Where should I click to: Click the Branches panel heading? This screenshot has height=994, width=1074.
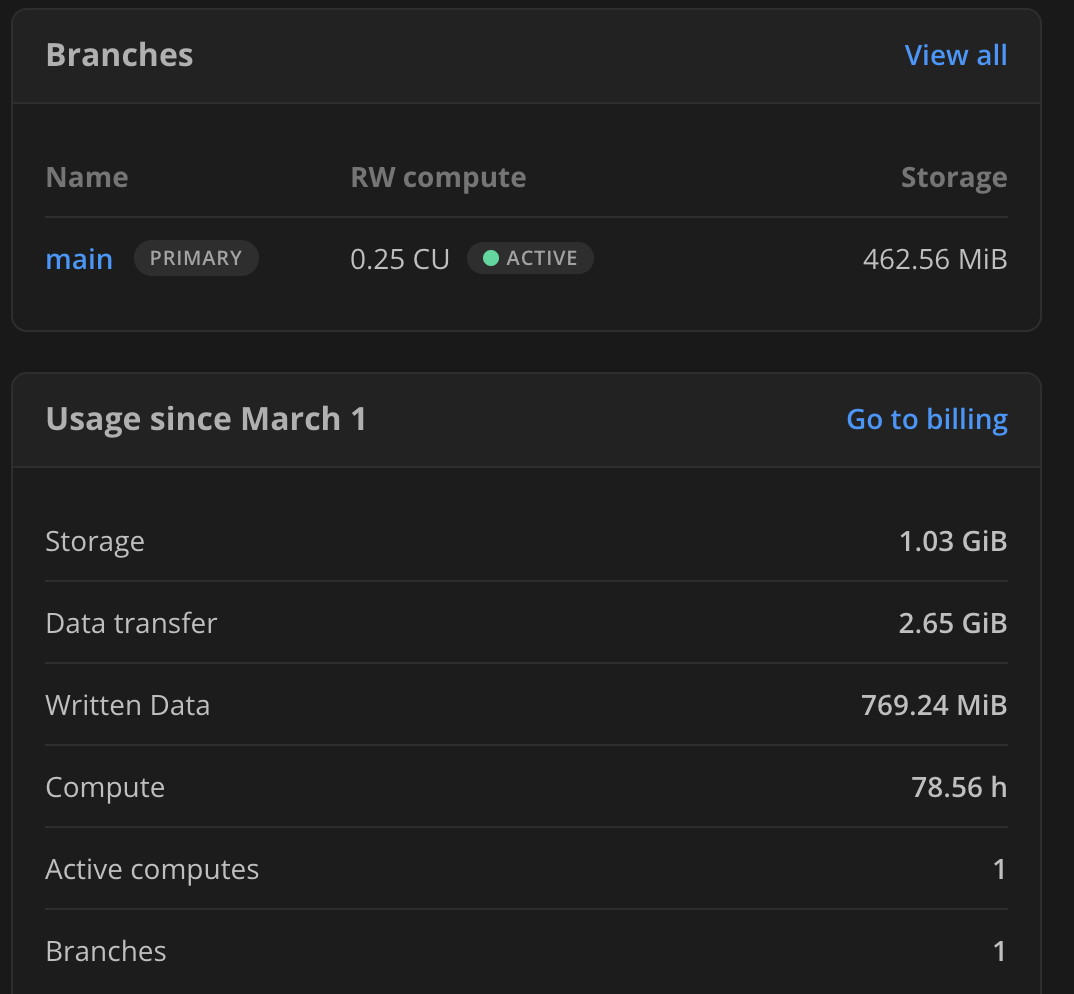pyautogui.click(x=119, y=55)
